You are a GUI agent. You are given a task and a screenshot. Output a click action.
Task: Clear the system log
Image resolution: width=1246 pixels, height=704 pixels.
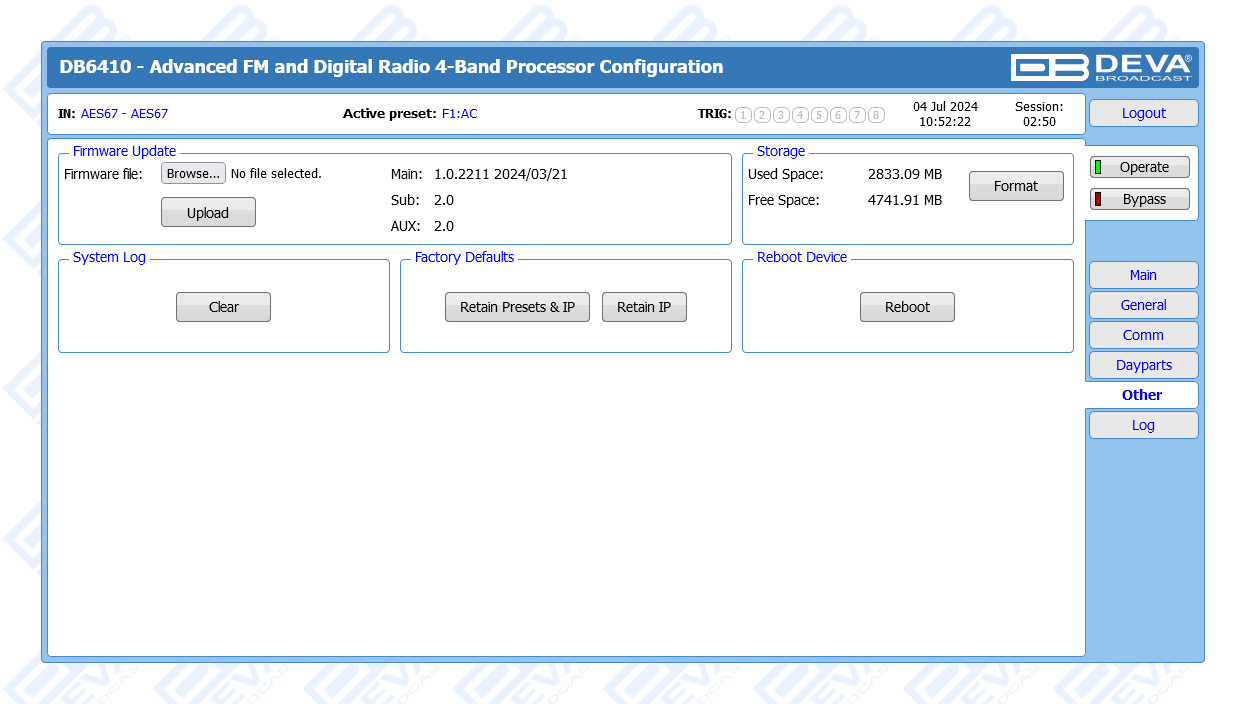pos(223,307)
